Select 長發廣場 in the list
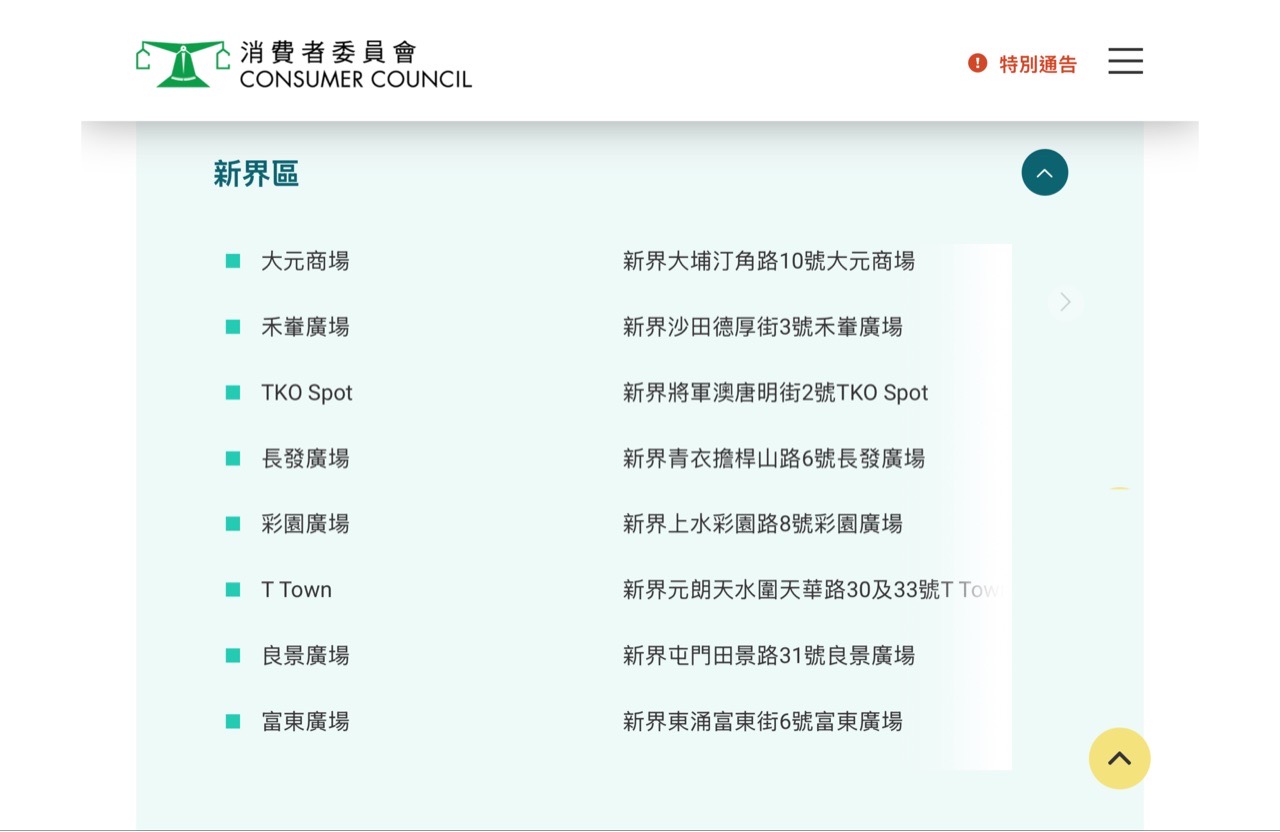 (x=305, y=459)
